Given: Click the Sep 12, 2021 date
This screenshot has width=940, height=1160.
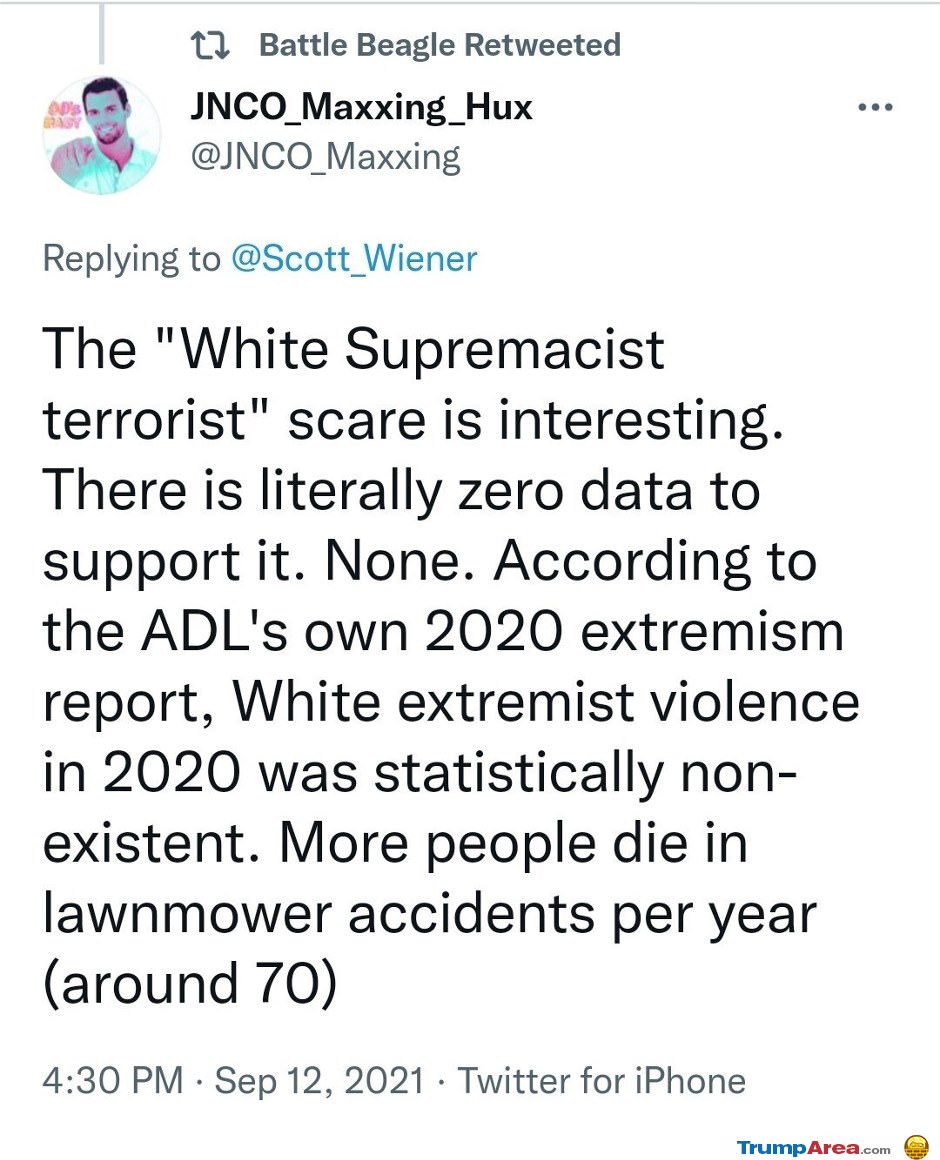Looking at the screenshot, I should (x=319, y=1080).
